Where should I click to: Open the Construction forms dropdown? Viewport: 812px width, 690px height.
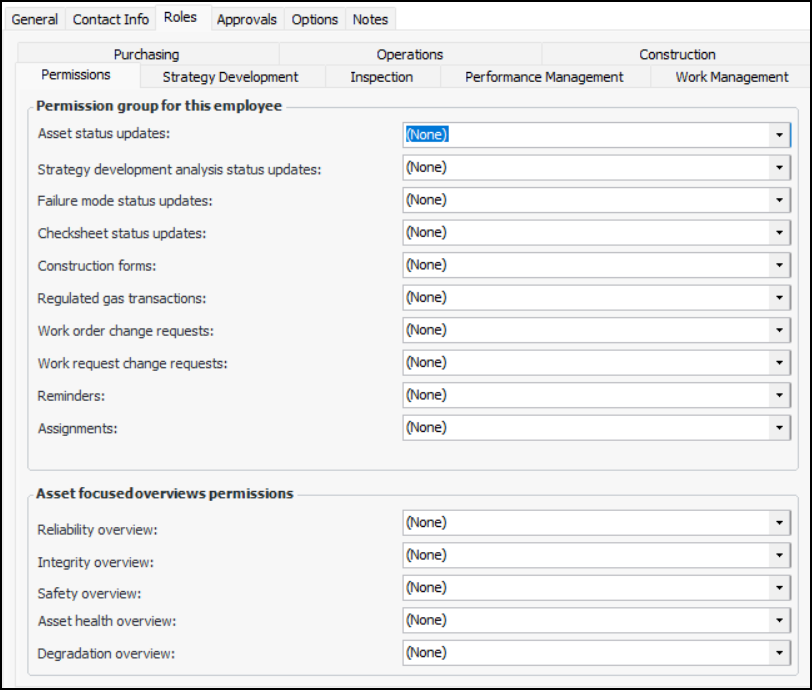(x=779, y=265)
